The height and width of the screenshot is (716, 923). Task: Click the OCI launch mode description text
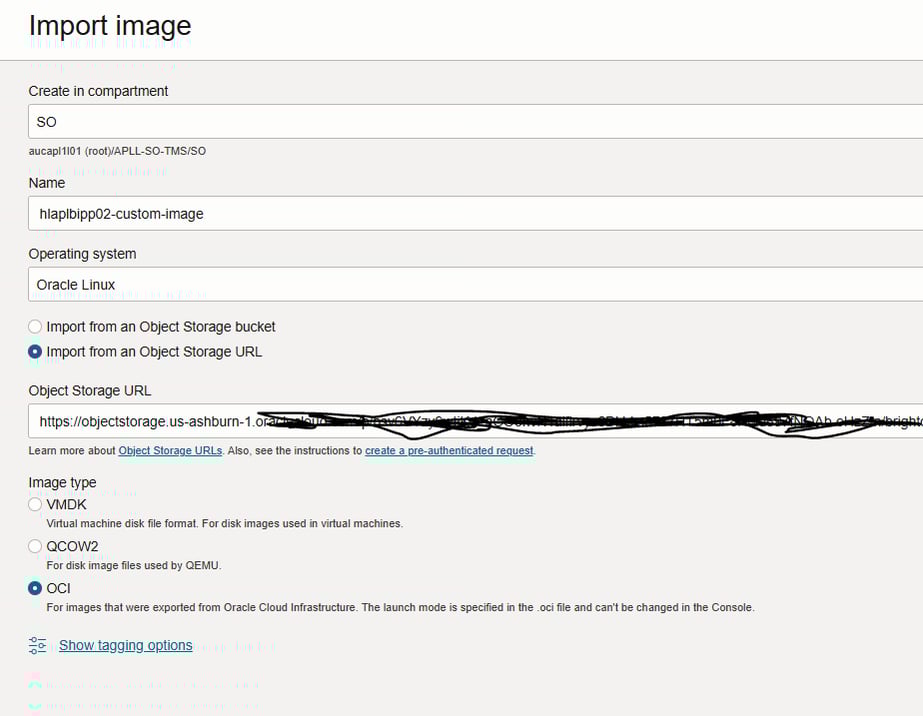[x=400, y=608]
